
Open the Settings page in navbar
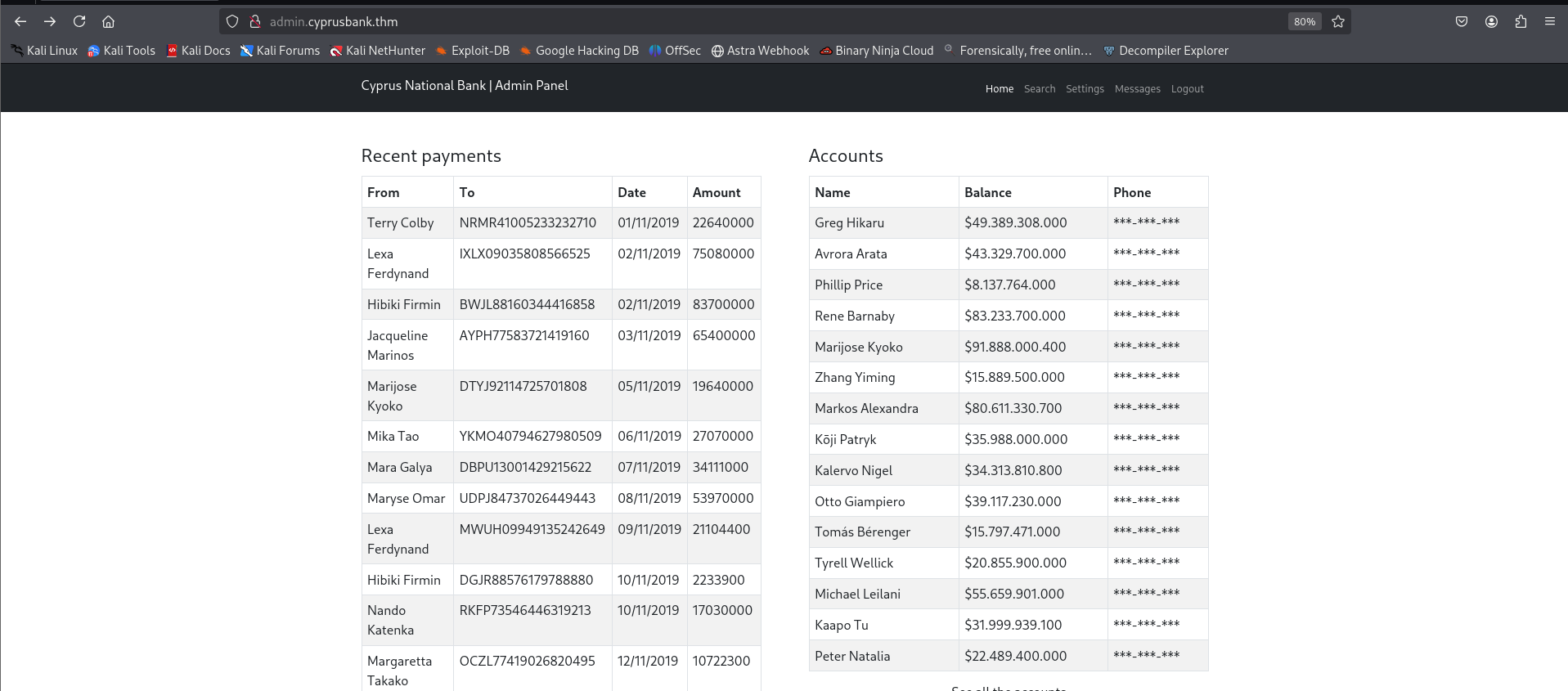[1085, 89]
